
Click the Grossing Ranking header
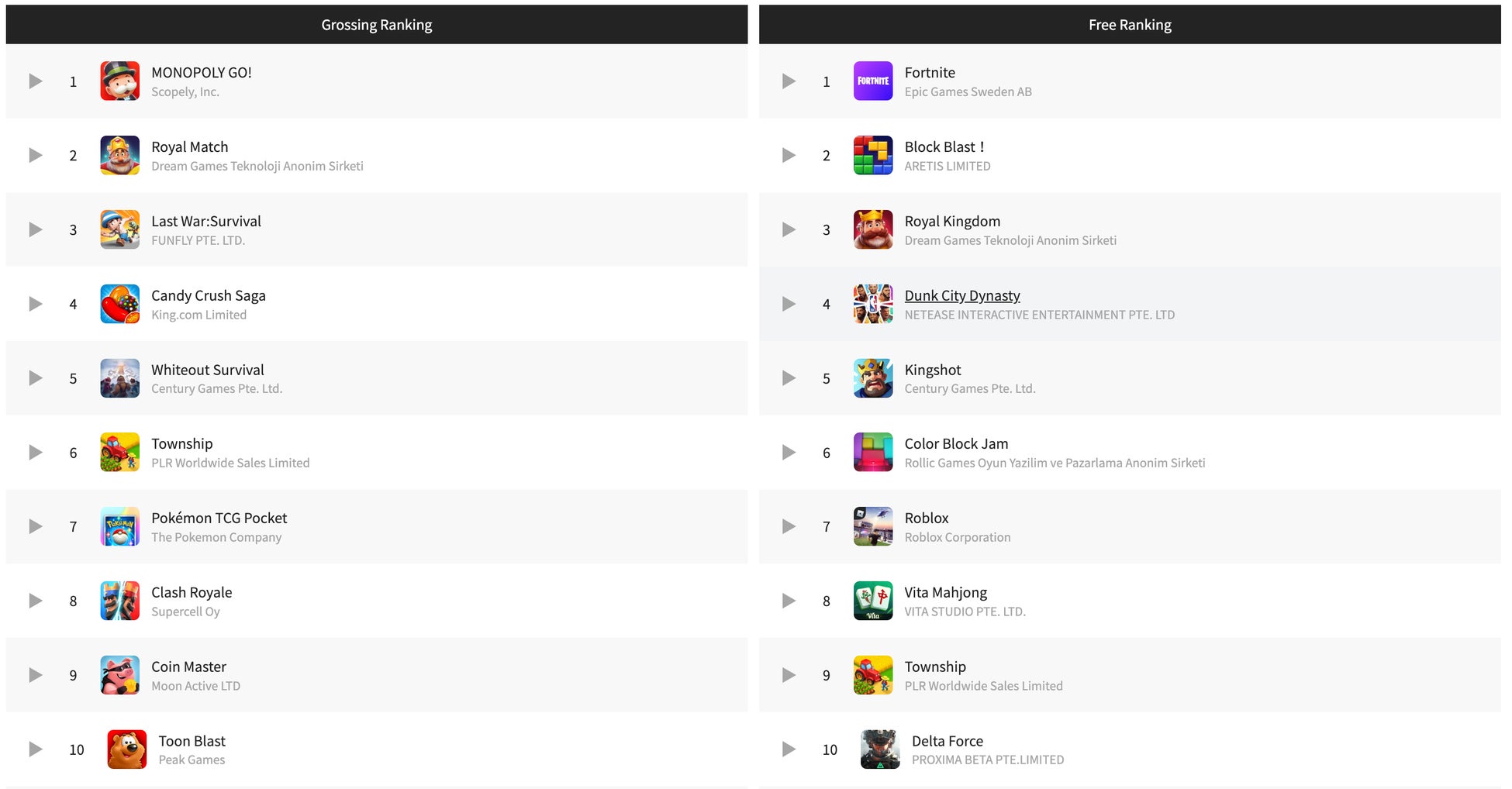pos(377,25)
